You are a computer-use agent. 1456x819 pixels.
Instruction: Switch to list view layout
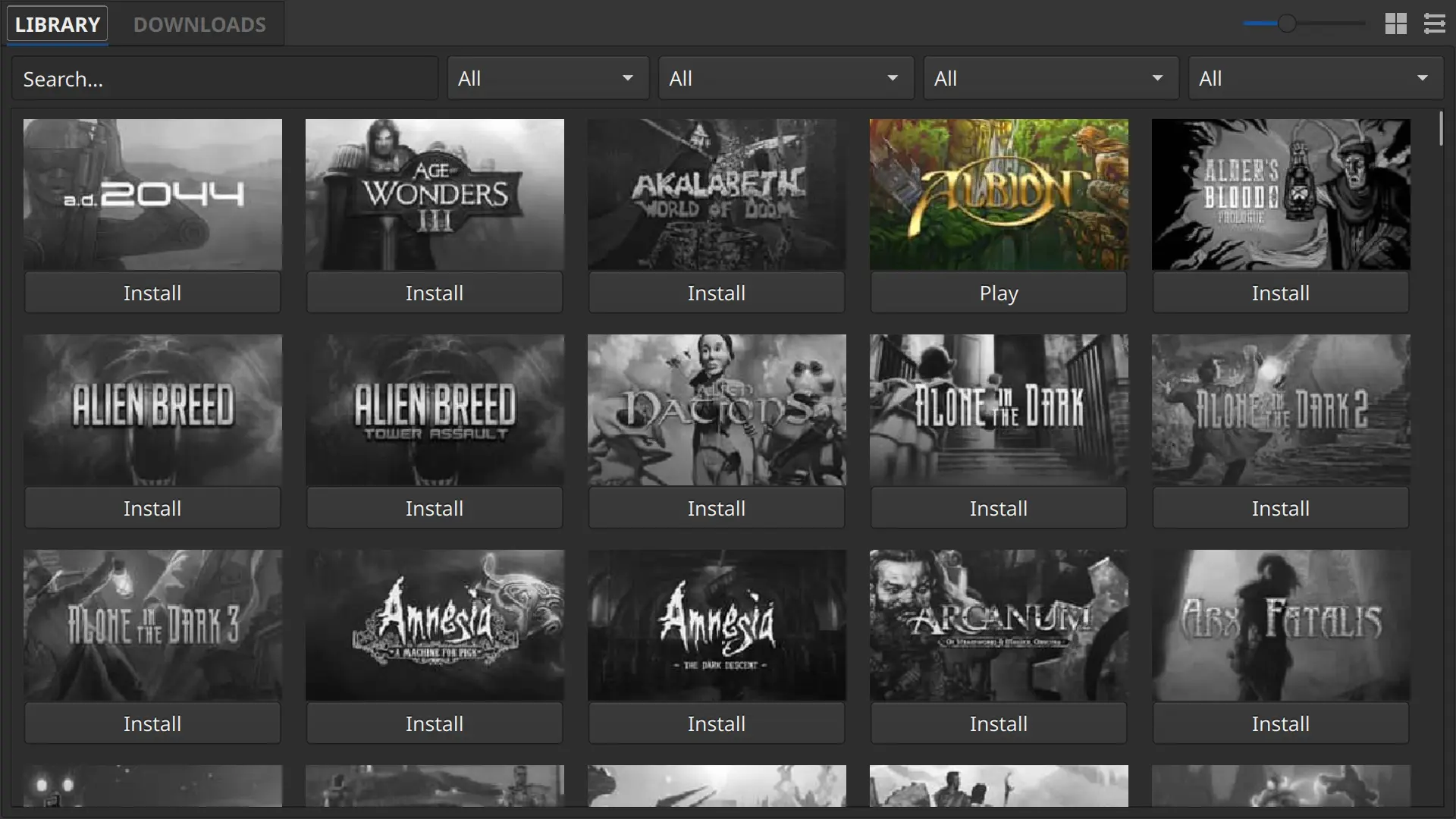coord(1434,24)
